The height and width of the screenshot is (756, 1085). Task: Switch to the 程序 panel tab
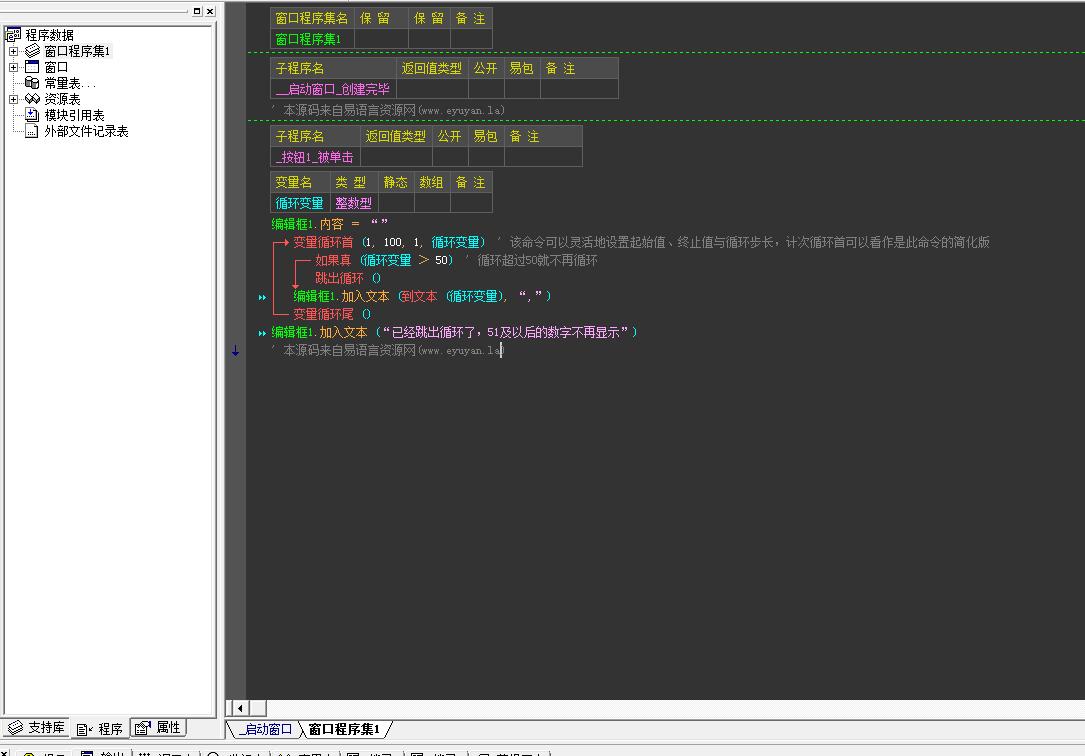[100, 728]
